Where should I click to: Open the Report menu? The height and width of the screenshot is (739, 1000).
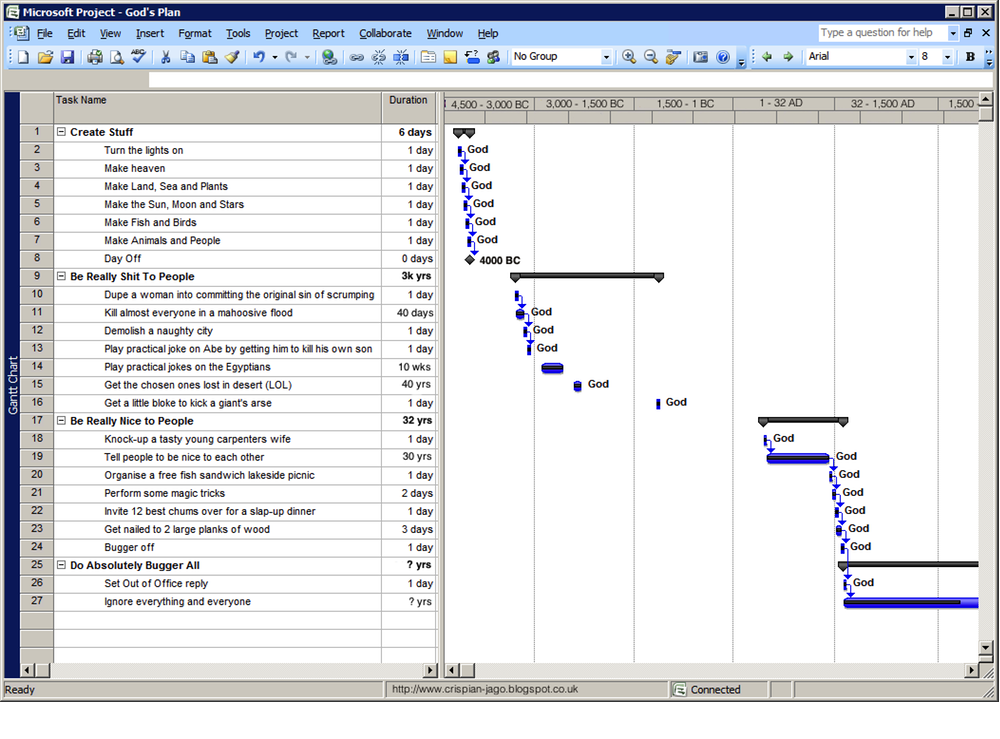click(x=328, y=33)
